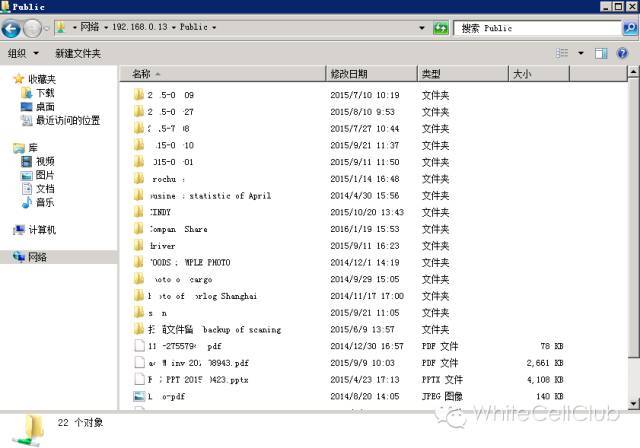Select the driver folder icon
The width and height of the screenshot is (640, 448).
point(139,246)
